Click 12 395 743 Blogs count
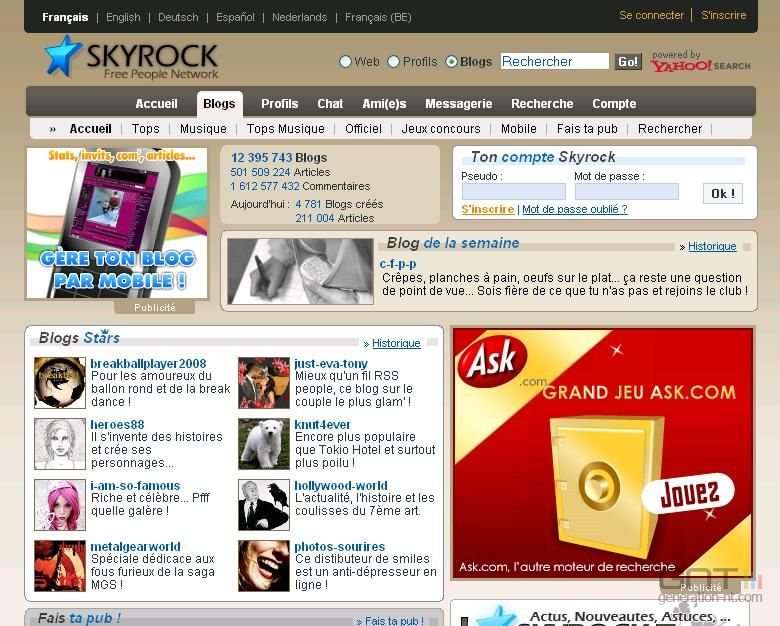This screenshot has width=780, height=626. (279, 158)
